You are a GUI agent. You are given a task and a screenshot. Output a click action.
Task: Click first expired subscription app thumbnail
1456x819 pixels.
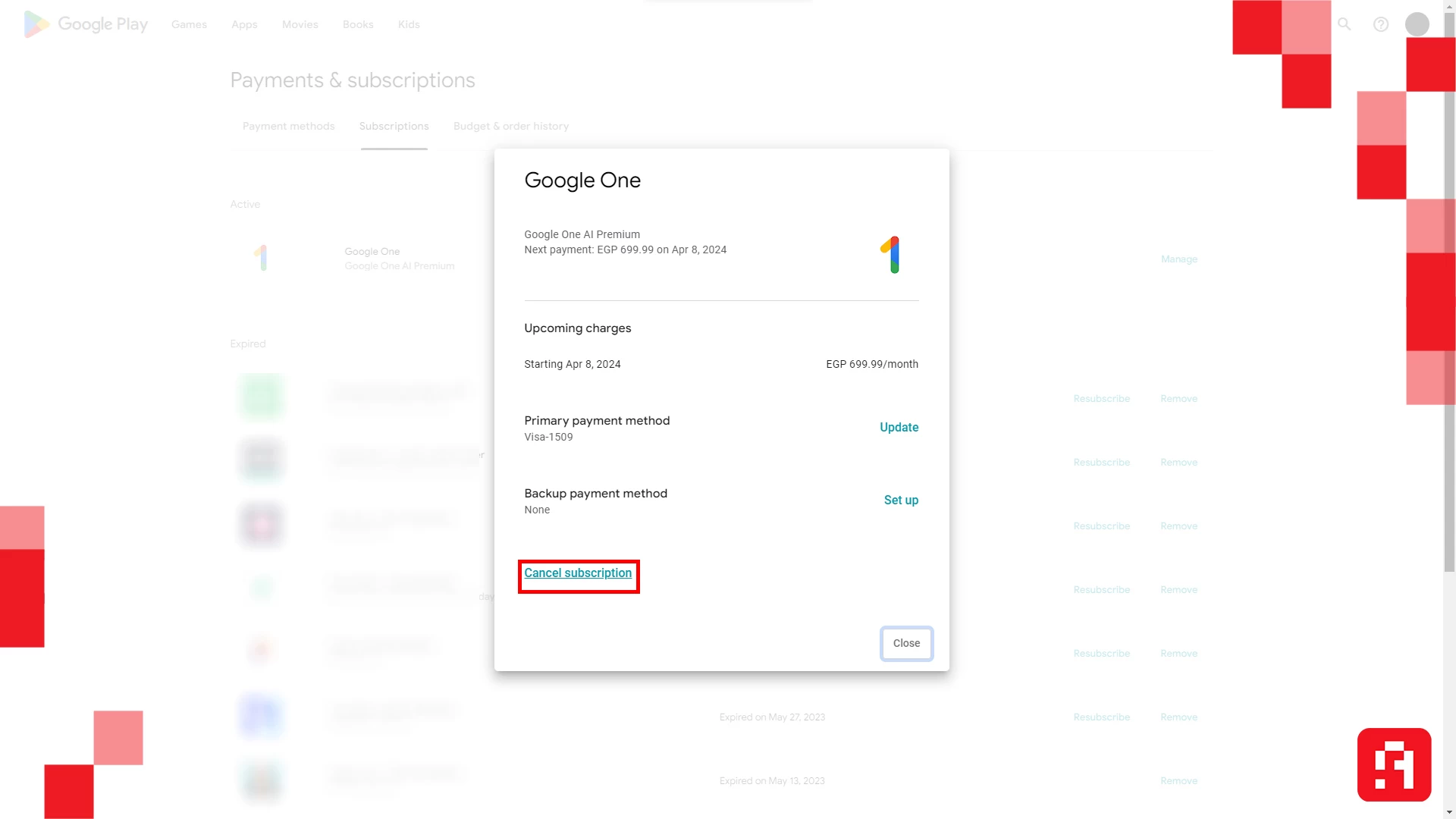point(261,397)
